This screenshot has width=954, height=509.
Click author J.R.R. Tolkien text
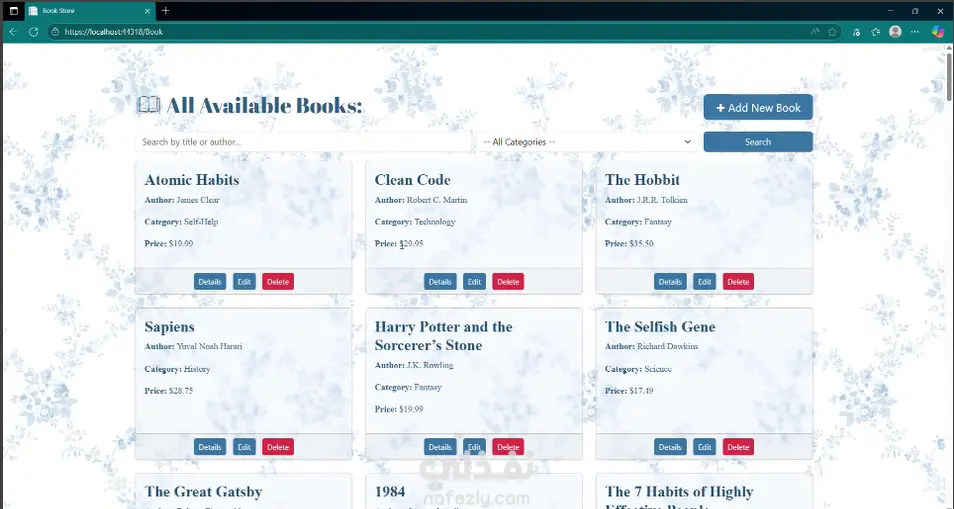[662, 200]
